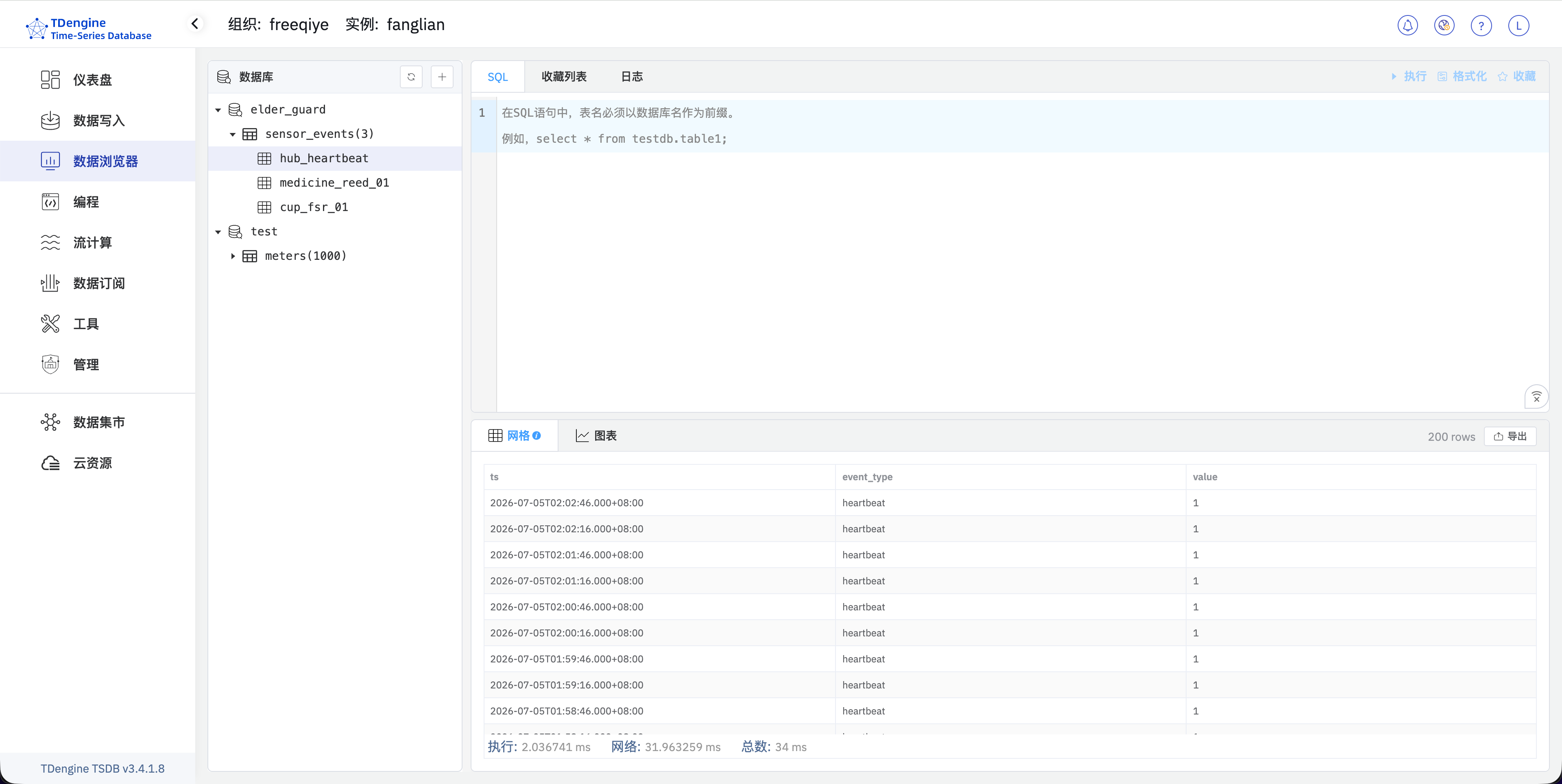This screenshot has height=784, width=1562.
Task: Switch to the 收藏列表 tab
Action: coord(564,76)
